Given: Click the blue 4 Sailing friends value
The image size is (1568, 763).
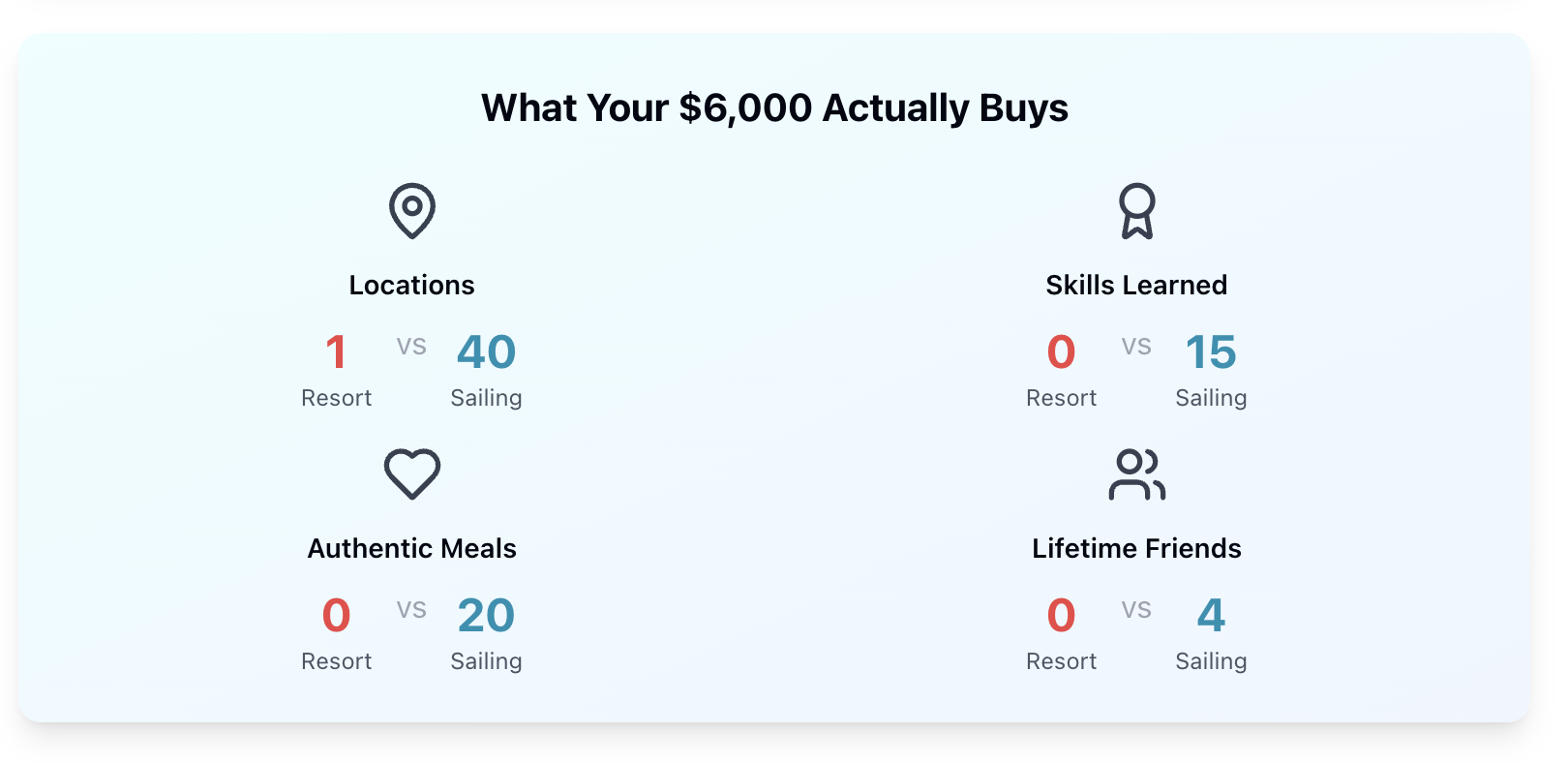Looking at the screenshot, I should (1211, 615).
